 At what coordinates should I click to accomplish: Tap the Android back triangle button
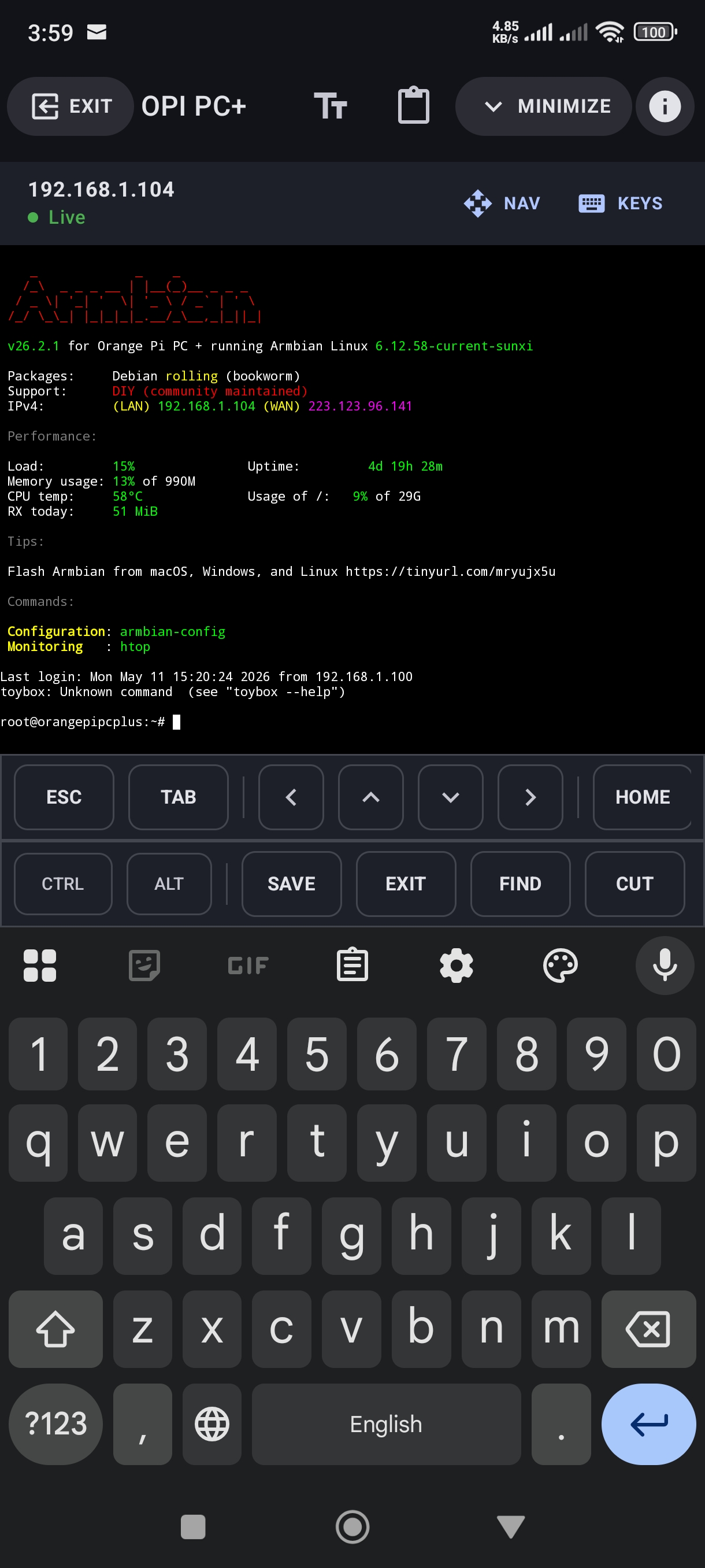click(x=510, y=1526)
